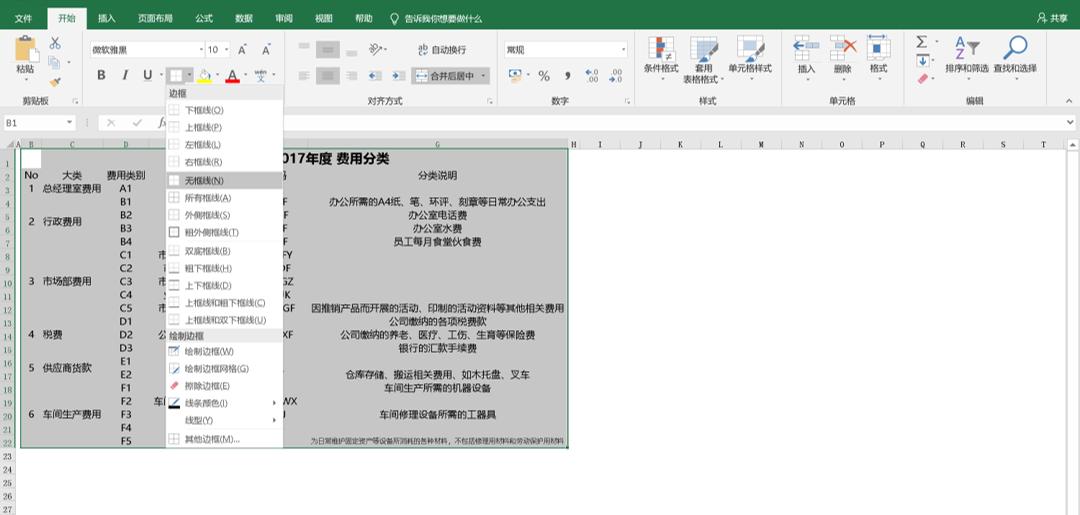Click 'Tell me what you want' search

(x=436, y=19)
